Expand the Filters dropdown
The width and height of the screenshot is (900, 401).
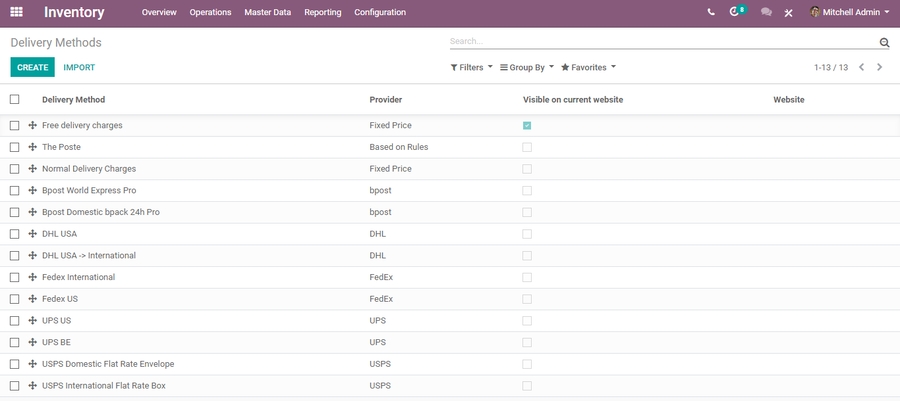pos(471,67)
